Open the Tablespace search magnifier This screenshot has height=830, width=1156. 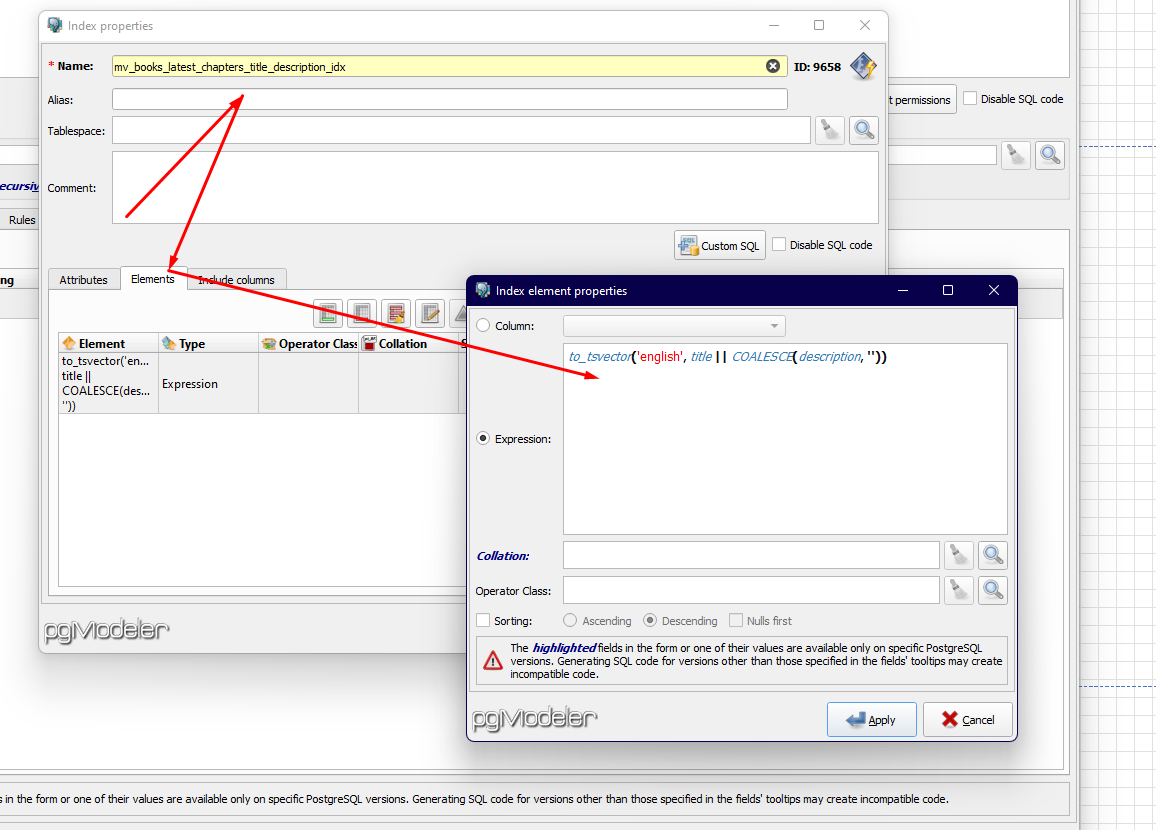tap(863, 130)
